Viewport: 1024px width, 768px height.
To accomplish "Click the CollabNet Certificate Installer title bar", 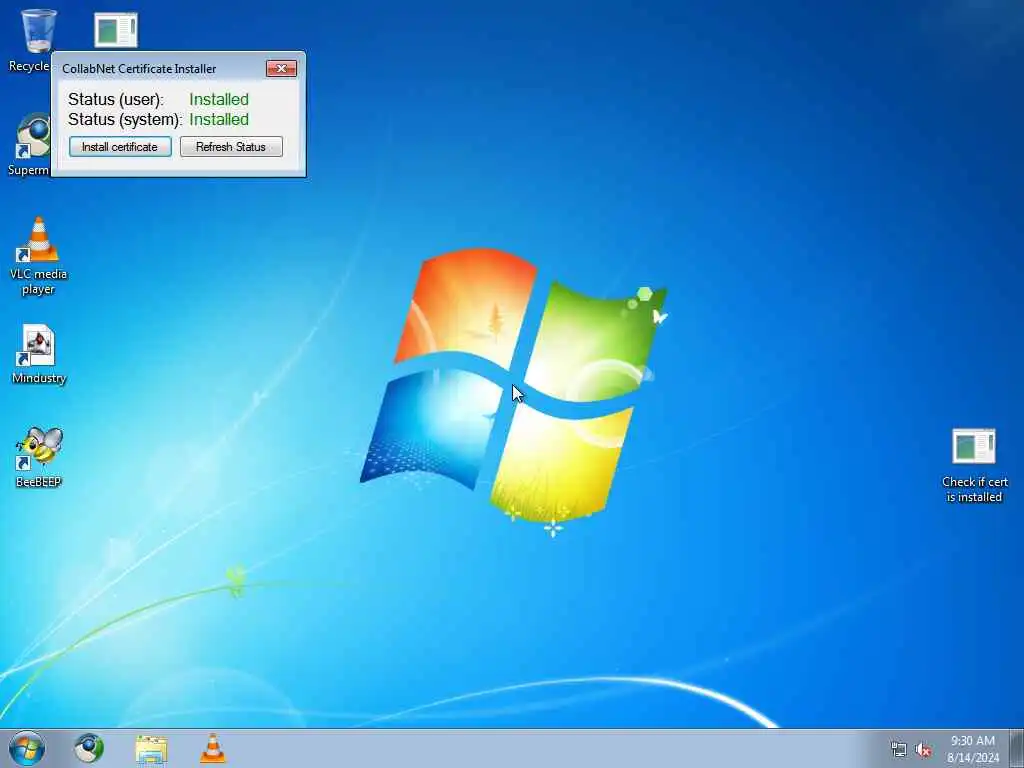I will tap(160, 69).
